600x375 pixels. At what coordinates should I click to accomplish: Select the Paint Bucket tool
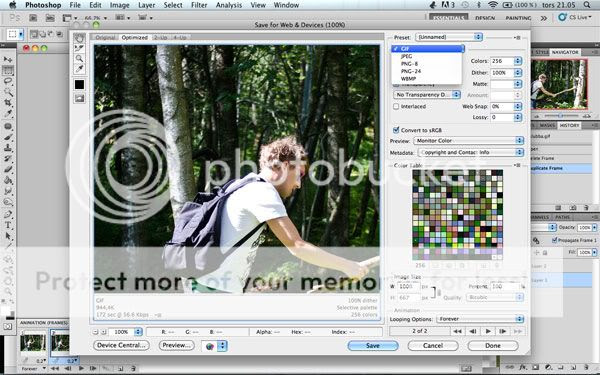click(8, 180)
